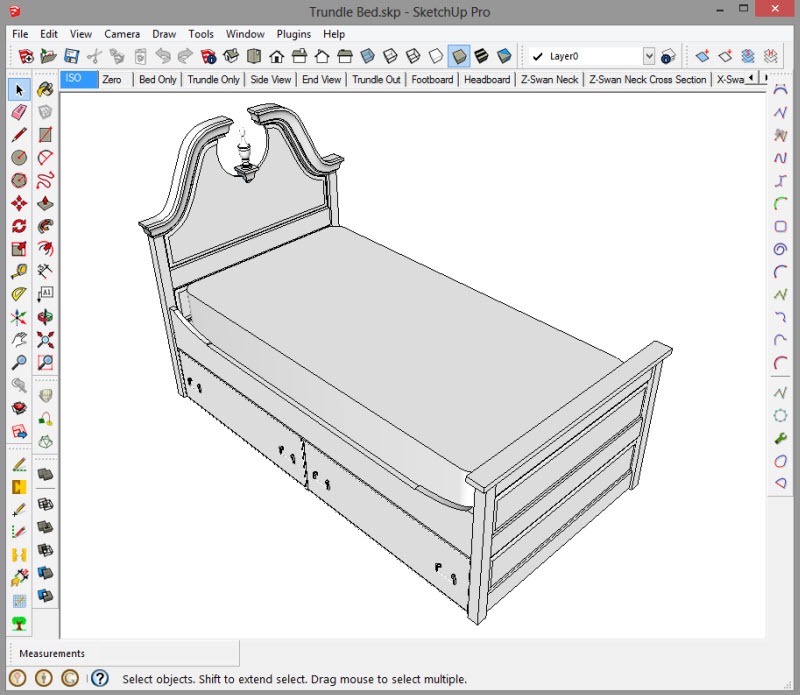
Task: Select the Zoom magnifier tool
Action: point(19,363)
